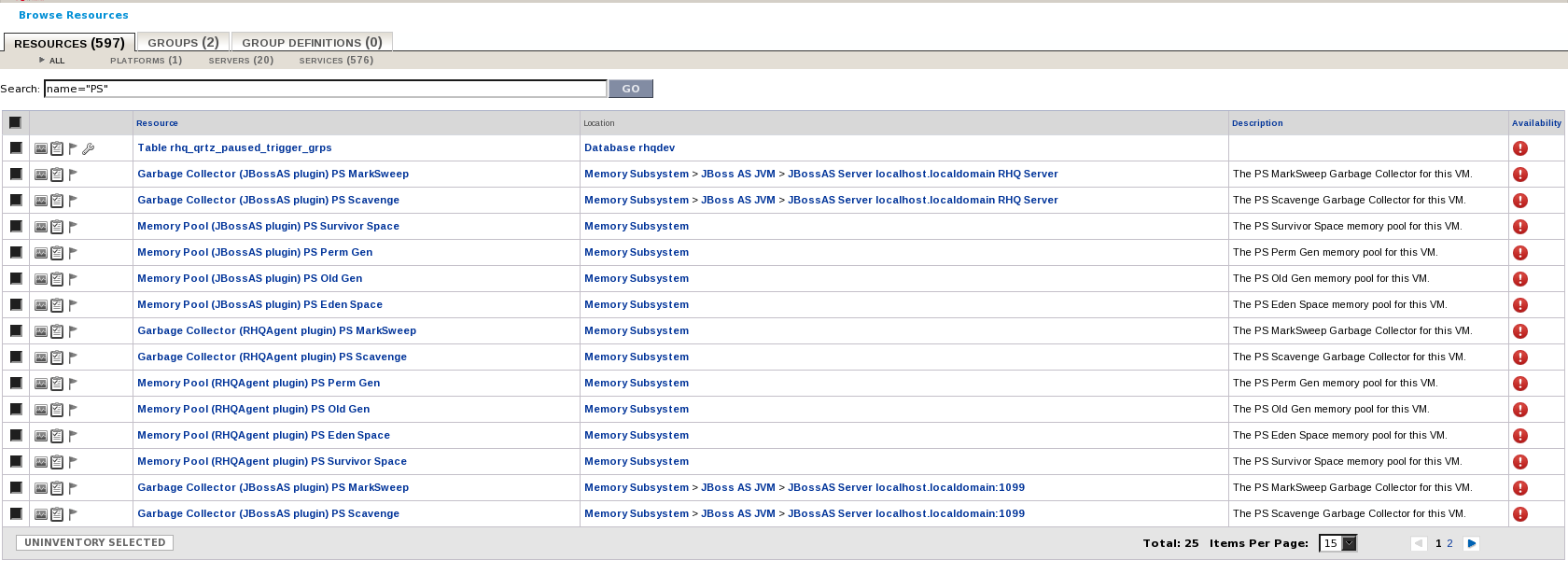Open Memory Pool (RHQAgent plugin) PS Perm Gen

pos(259,383)
